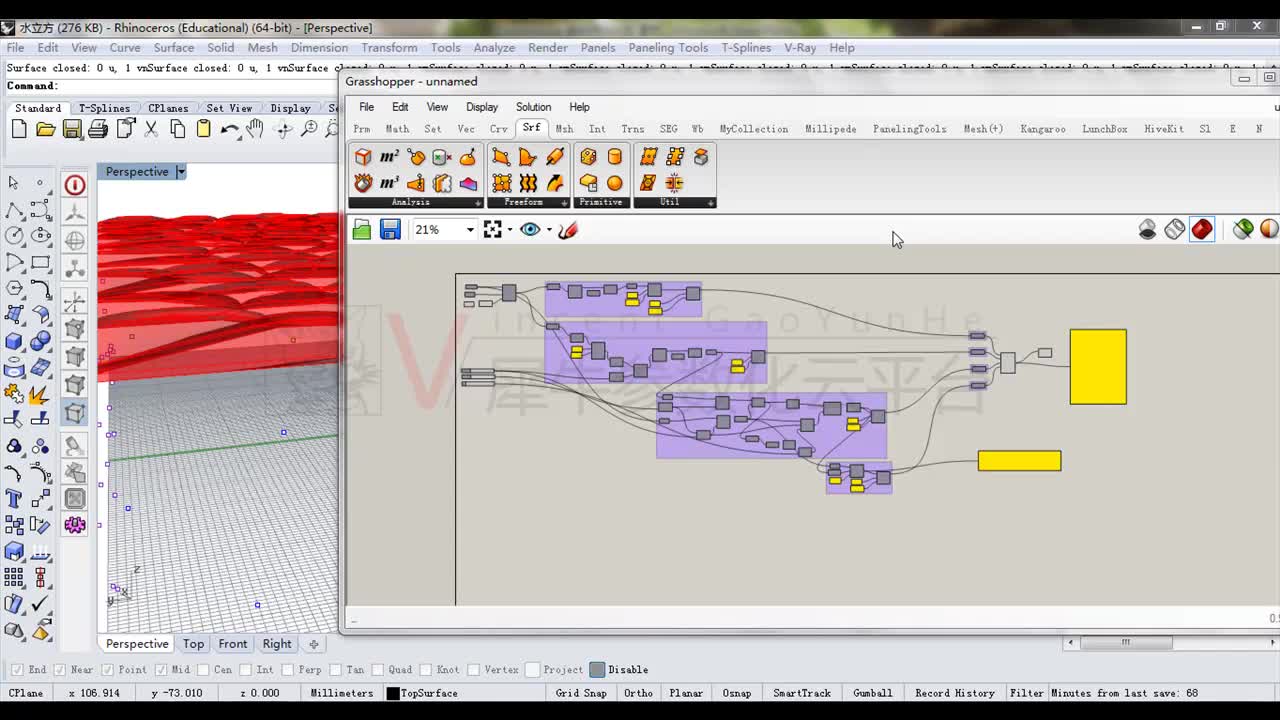The height and width of the screenshot is (720, 1280).
Task: Click the Copy icon in Rhino toolbar
Action: pos(177,129)
